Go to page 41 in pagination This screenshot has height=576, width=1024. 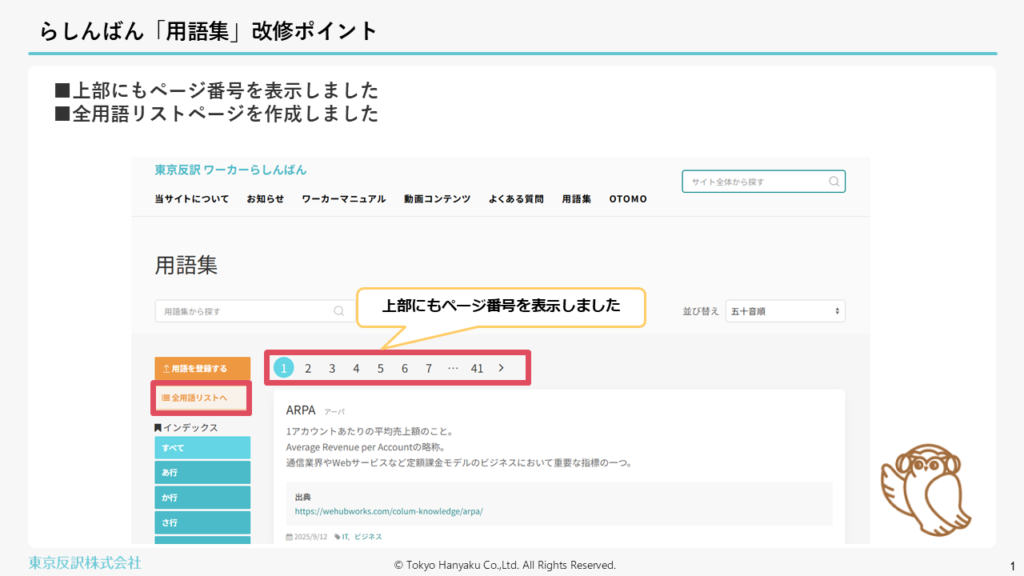477,368
